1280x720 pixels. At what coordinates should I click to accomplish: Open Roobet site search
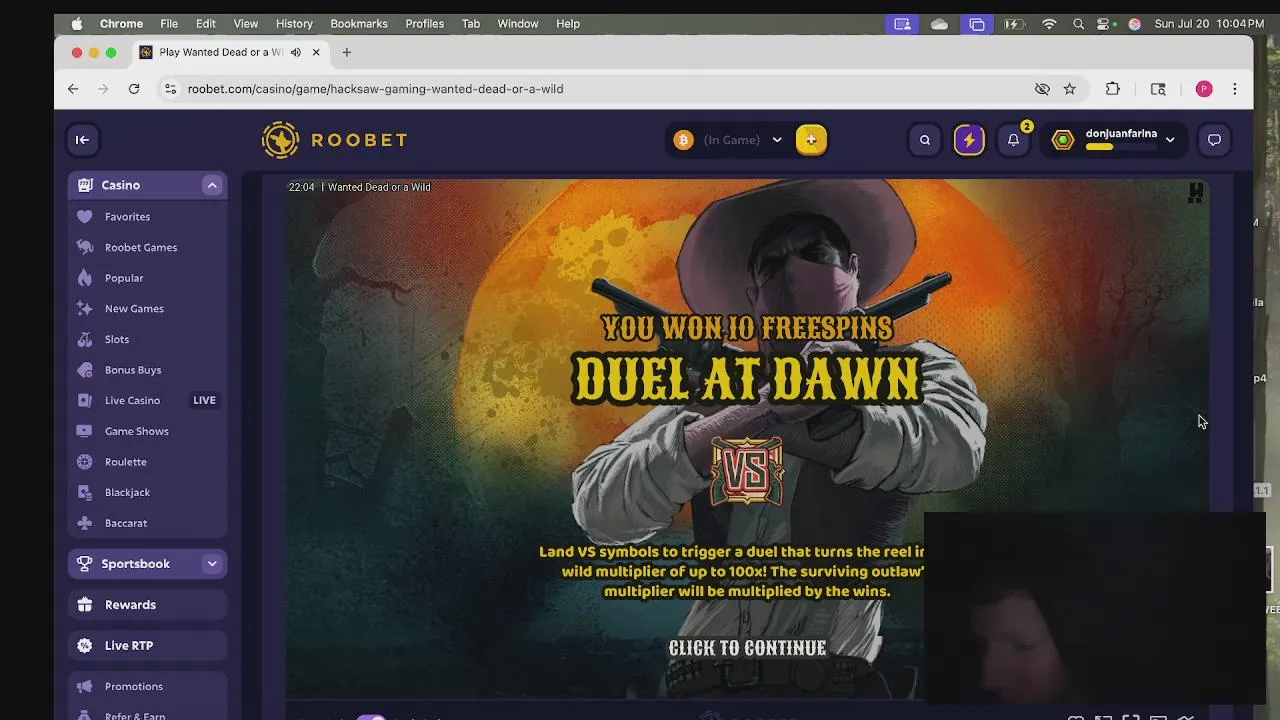click(925, 140)
